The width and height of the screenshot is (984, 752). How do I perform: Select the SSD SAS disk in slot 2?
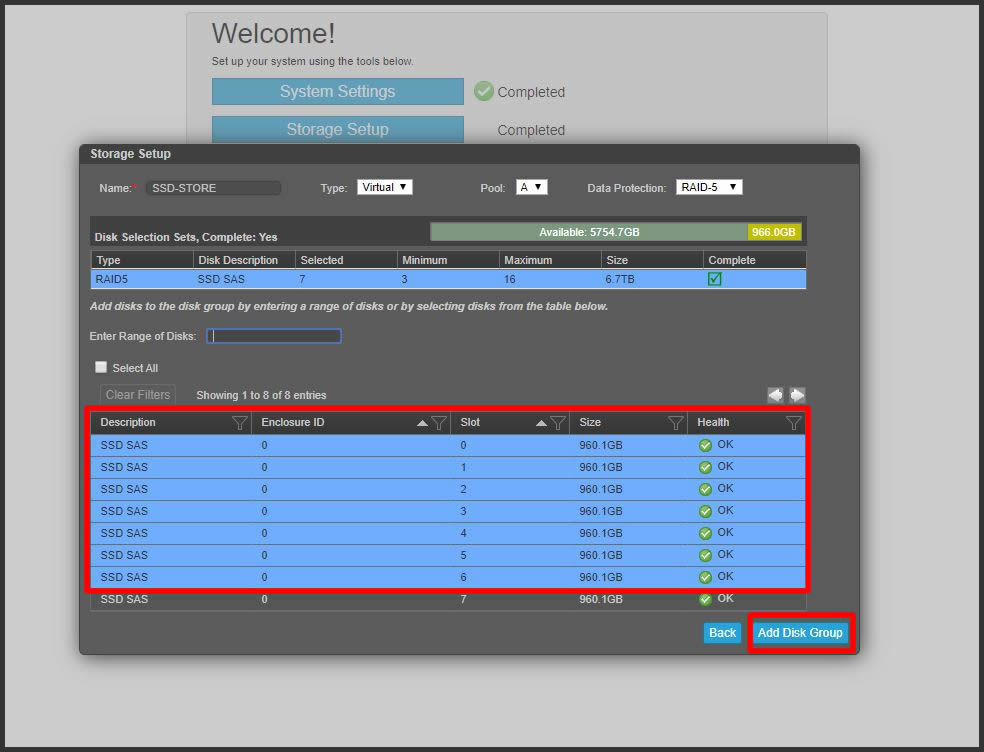point(448,489)
